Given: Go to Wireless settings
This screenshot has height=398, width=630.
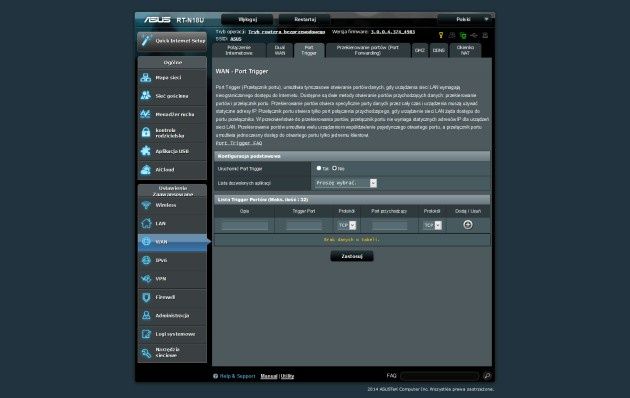Looking at the screenshot, I should click(172, 205).
